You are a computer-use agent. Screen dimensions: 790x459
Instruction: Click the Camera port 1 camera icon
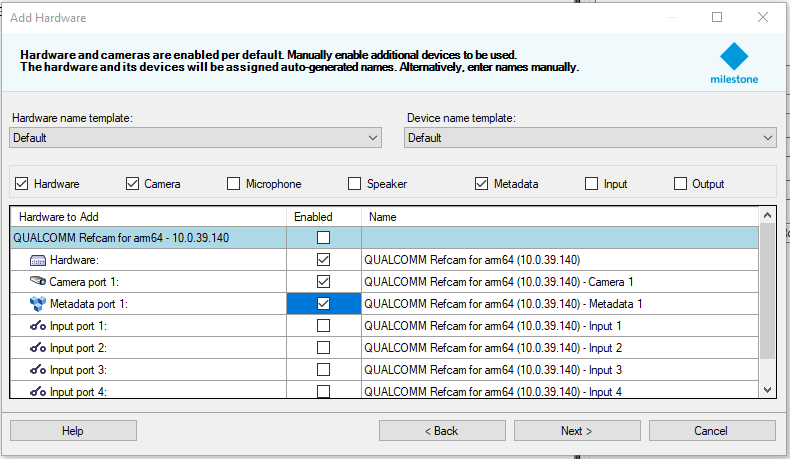pos(38,281)
